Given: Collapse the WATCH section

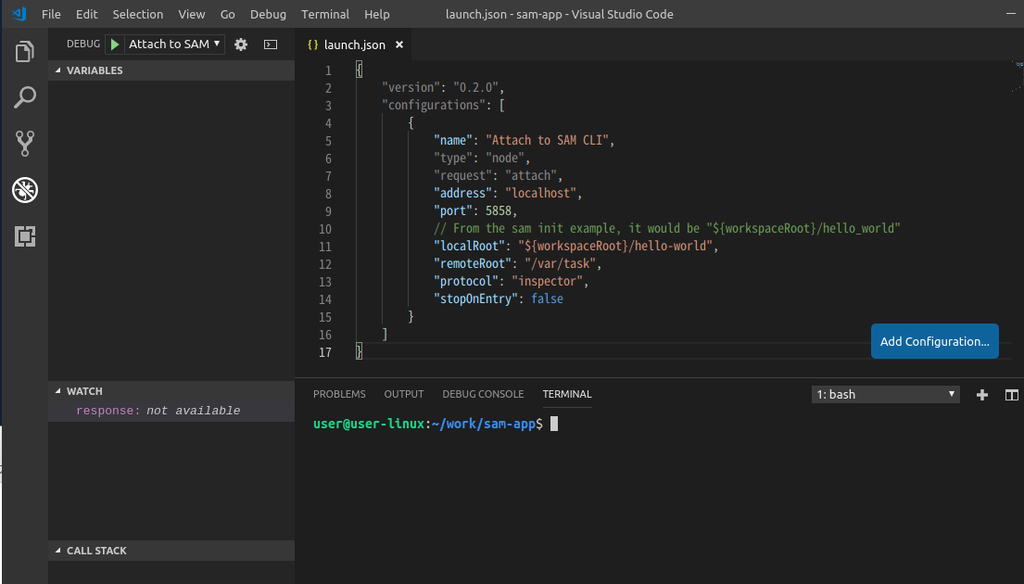Looking at the screenshot, I should (171, 391).
